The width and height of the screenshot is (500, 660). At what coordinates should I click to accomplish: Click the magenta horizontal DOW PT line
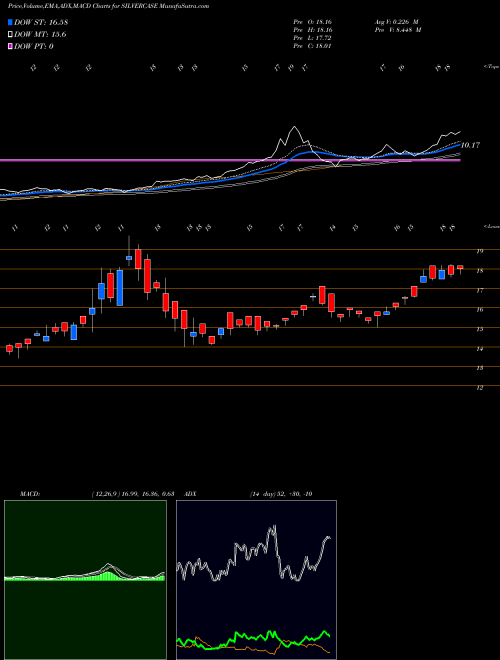coord(230,160)
